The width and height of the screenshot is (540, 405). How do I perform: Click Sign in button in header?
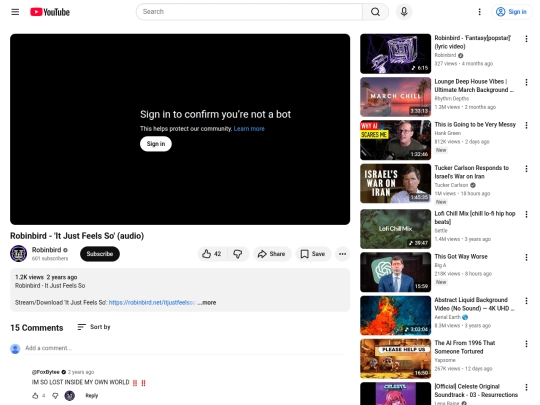pos(511,12)
